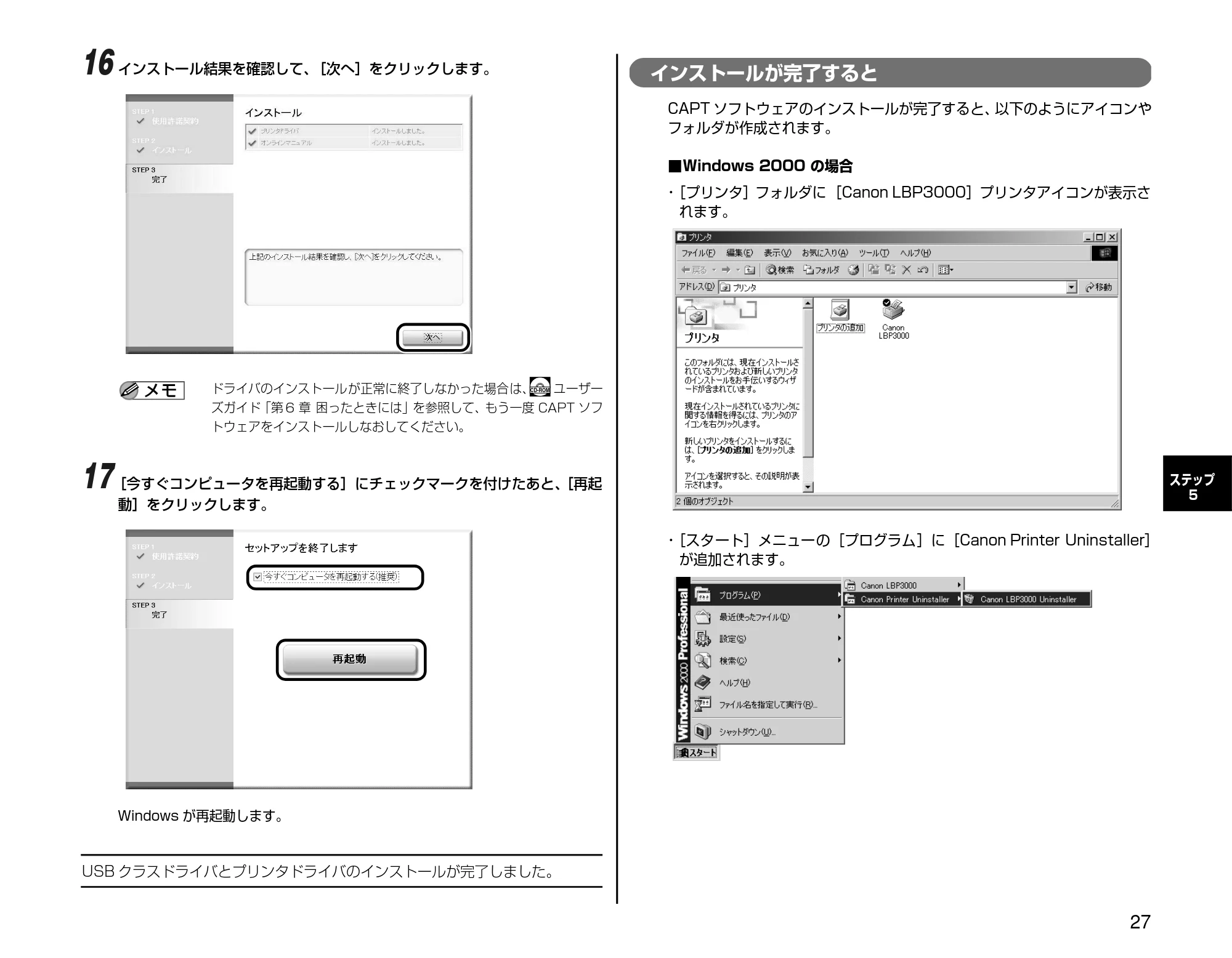Open the forward history dropdown arrow
Image resolution: width=1232 pixels, height=958 pixels.
click(737, 270)
